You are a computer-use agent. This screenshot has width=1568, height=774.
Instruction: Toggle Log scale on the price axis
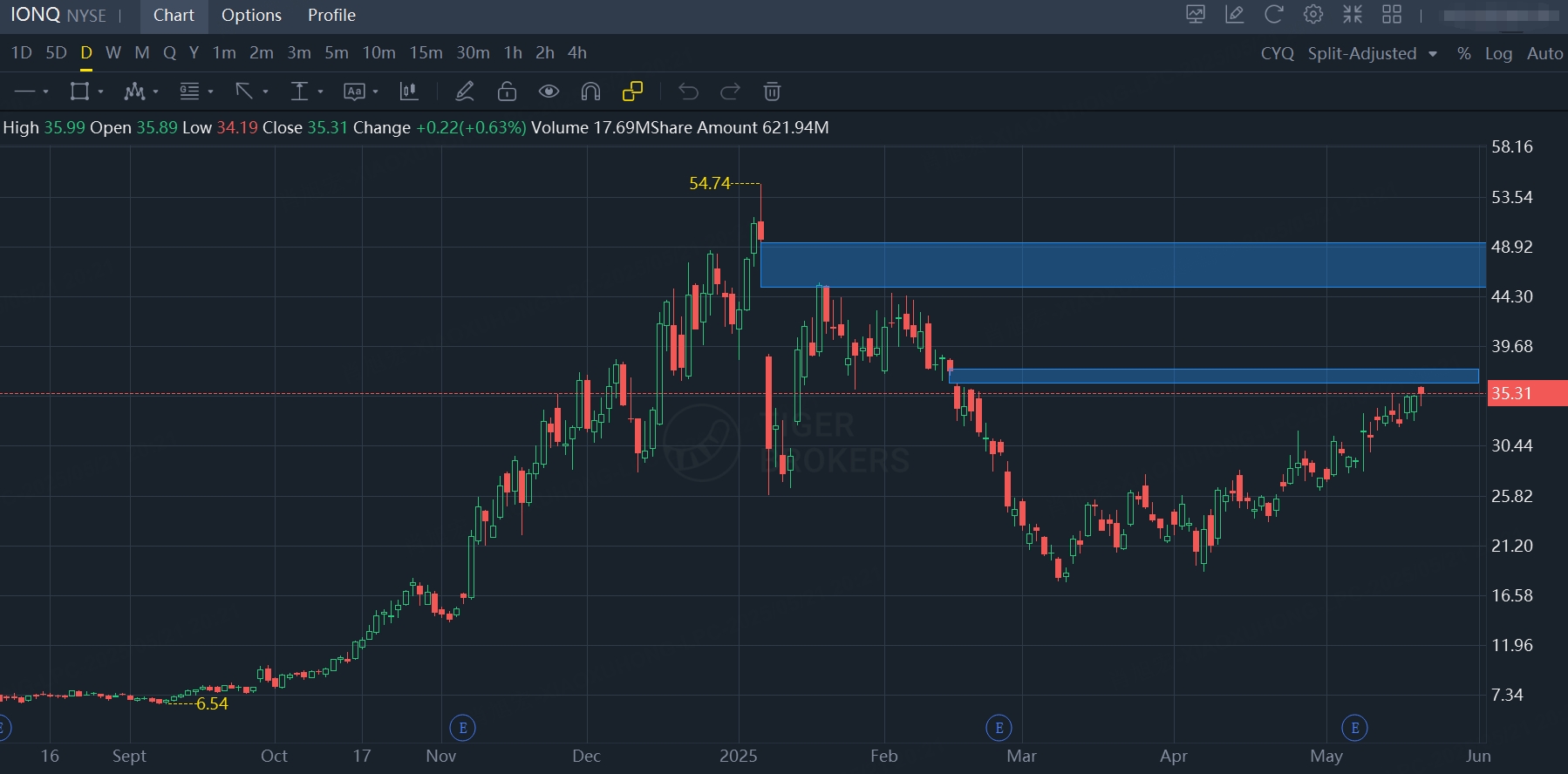pos(1498,53)
